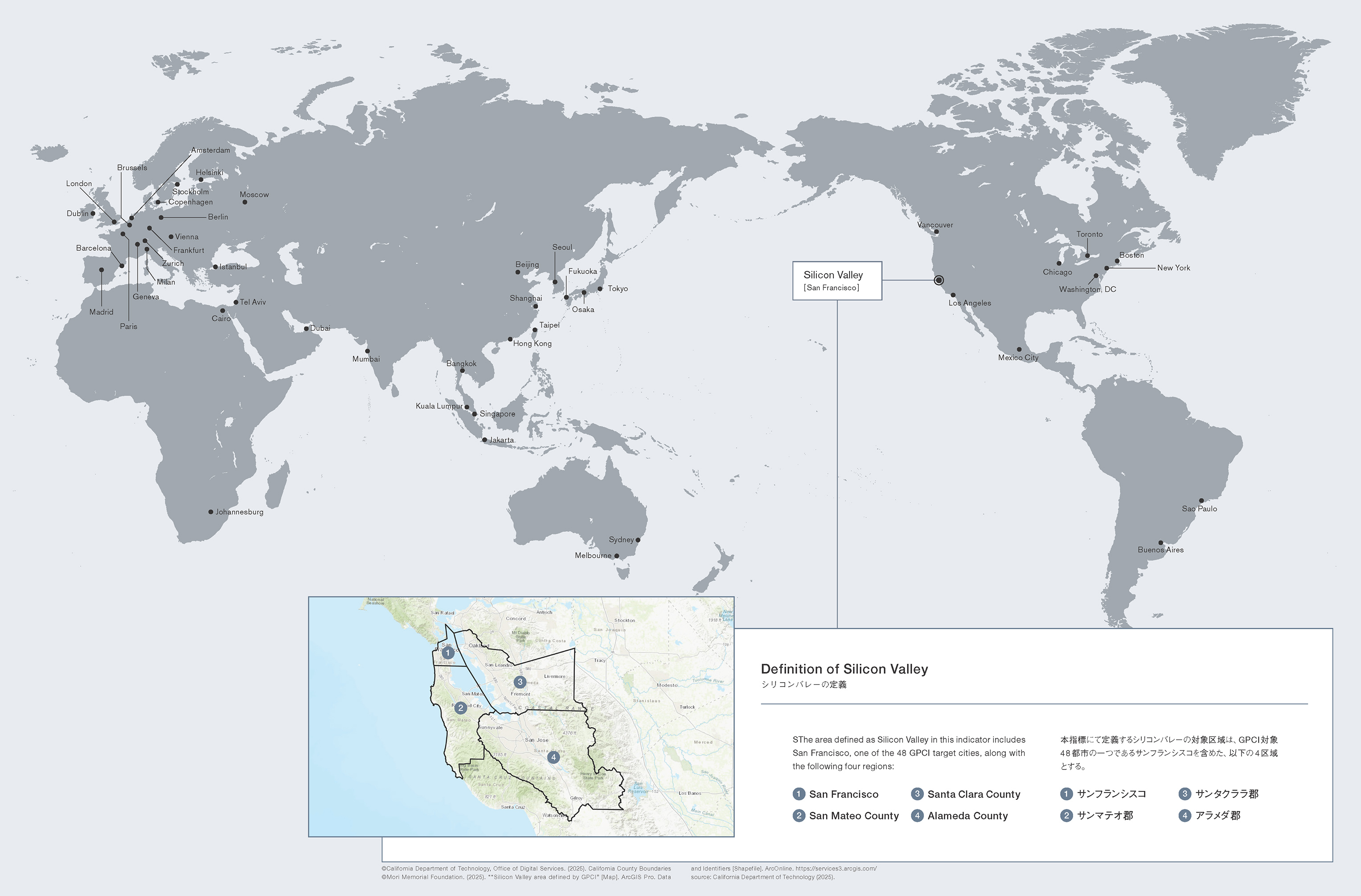Click inset map marker number 1
This screenshot has height=896, width=1361.
(448, 652)
